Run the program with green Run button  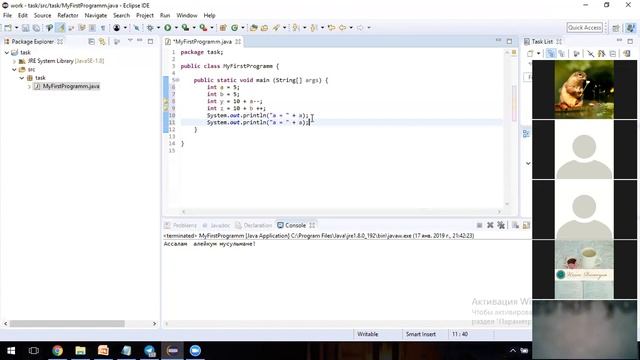167,28
